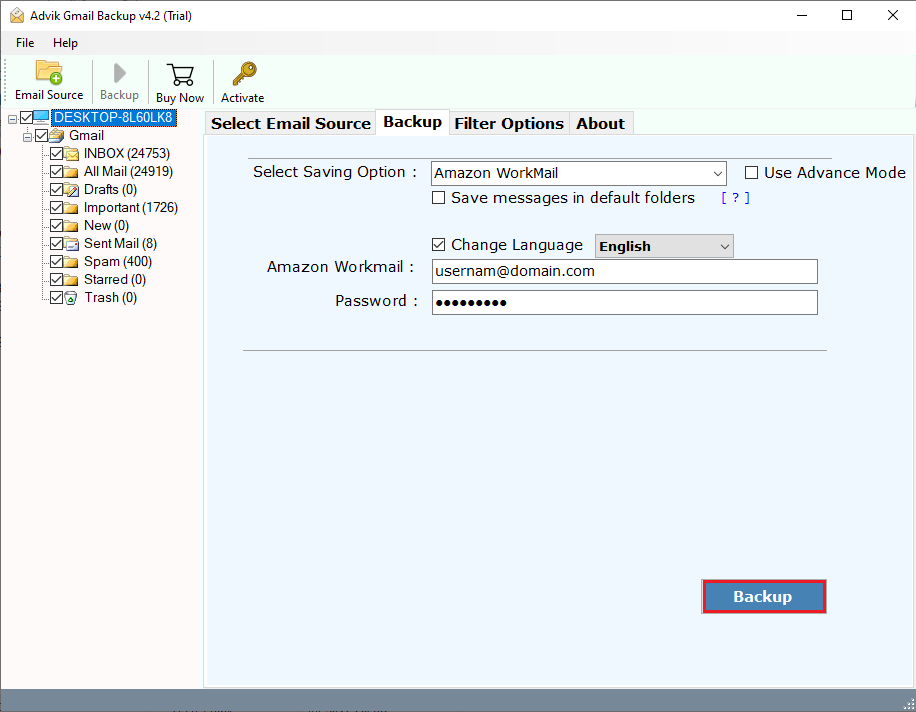Uncheck the Important (1726) checkbox
This screenshot has height=712, width=916.
(x=57, y=208)
